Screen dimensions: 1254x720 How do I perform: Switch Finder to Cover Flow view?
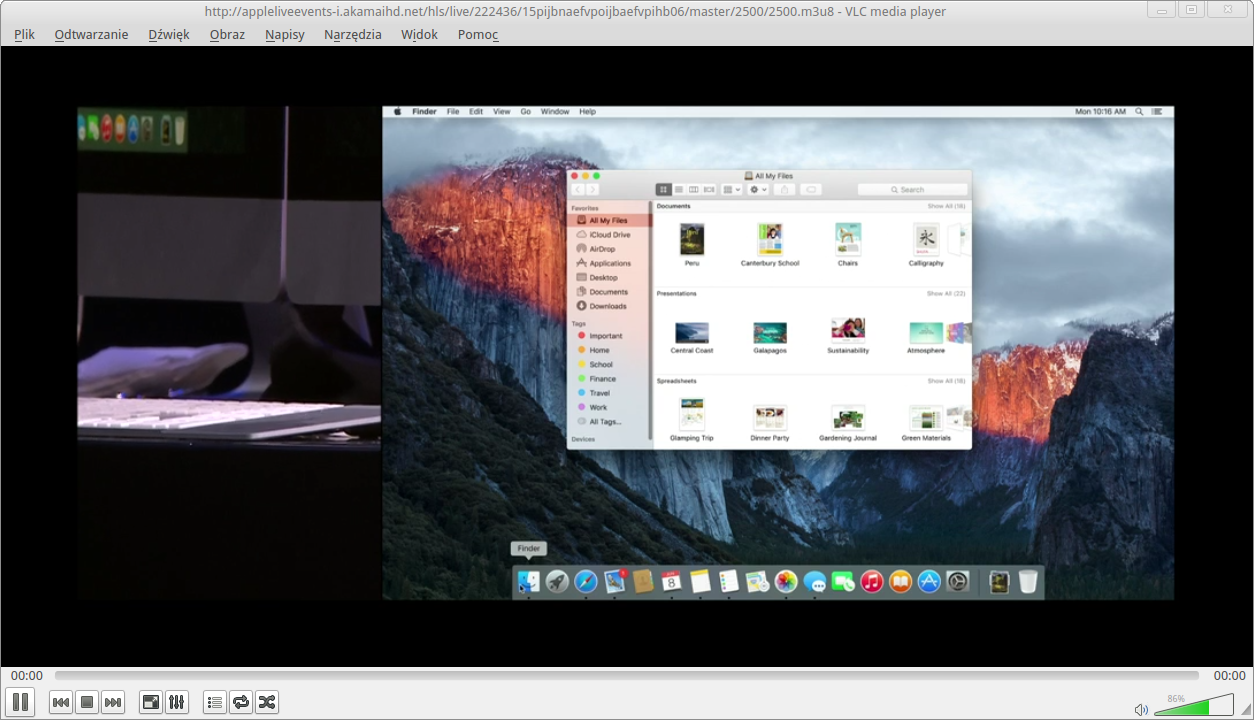(709, 189)
